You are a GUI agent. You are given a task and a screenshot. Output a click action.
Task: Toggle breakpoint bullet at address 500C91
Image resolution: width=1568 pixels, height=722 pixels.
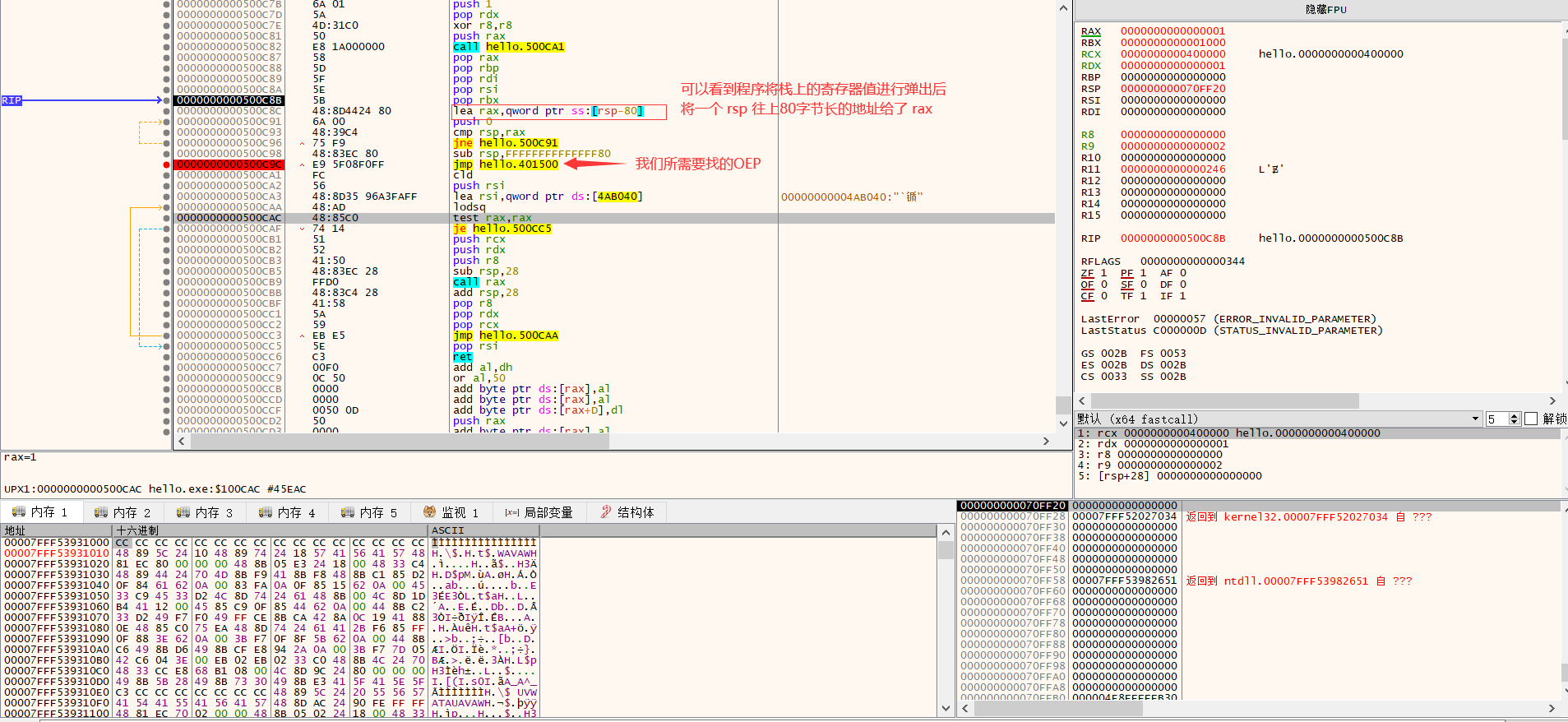[167, 122]
